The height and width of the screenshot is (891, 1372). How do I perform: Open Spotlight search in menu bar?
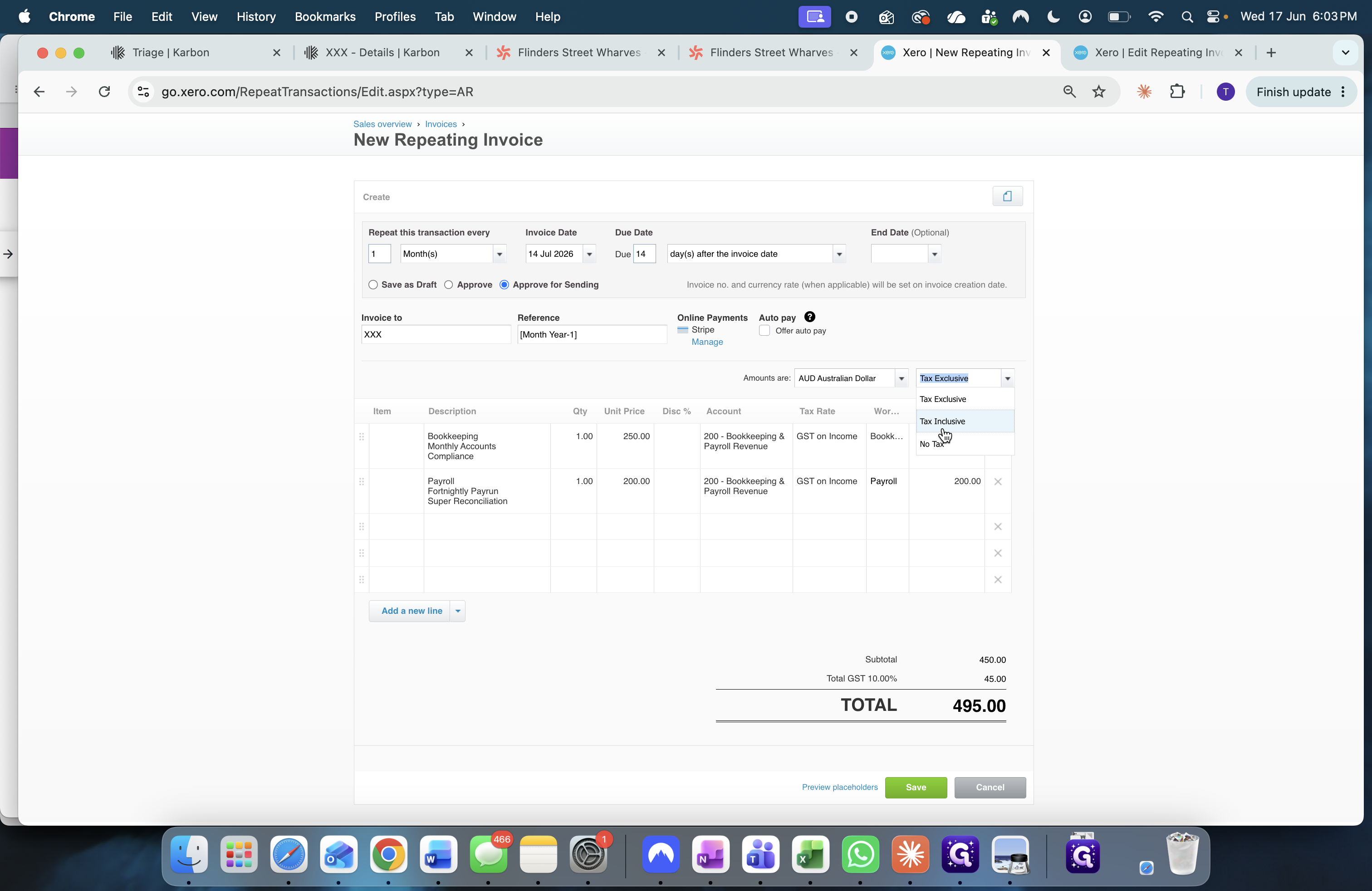coord(1186,17)
